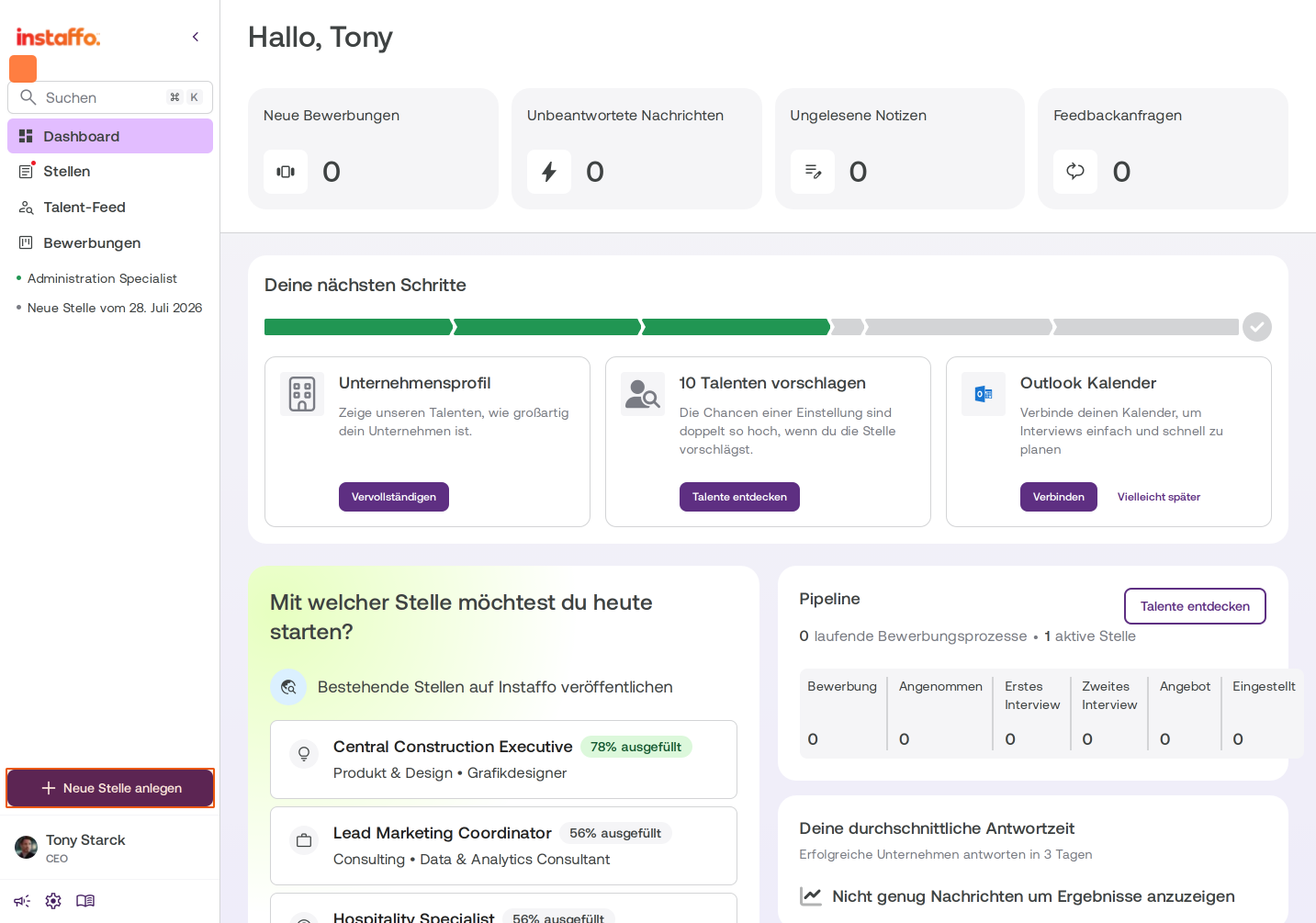Click the lightning bolt messages icon
Viewport: 1316px width, 923px height.
[549, 172]
